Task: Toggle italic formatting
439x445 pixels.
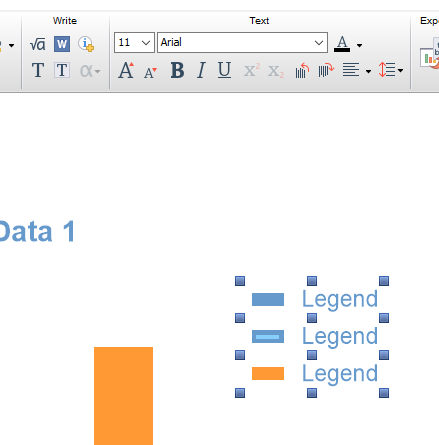Action: (x=201, y=70)
